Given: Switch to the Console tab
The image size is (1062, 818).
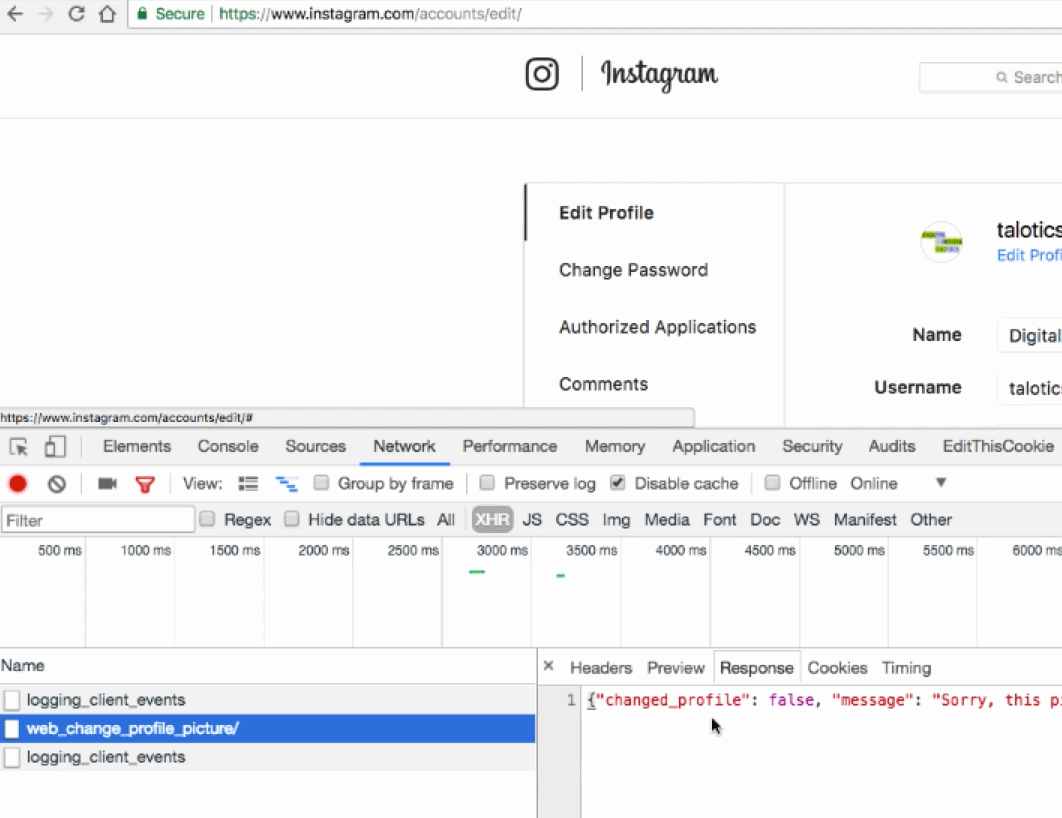Looking at the screenshot, I should (x=227, y=447).
